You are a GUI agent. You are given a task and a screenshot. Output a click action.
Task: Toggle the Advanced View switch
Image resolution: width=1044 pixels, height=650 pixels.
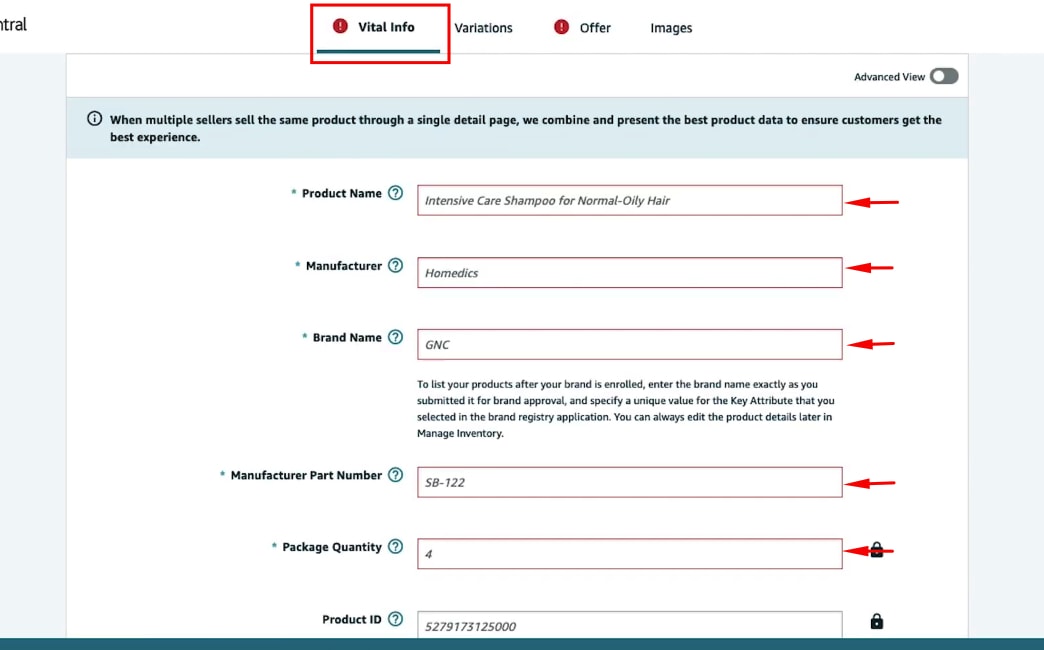944,76
